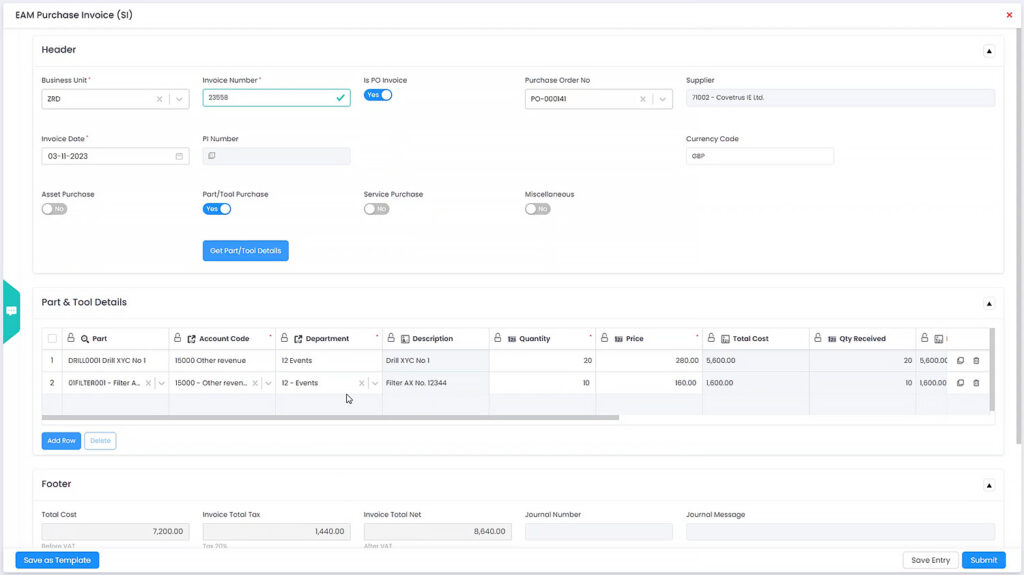Click the link icon in Account Code header
Screen dimensions: 1024x575
(191, 339)
